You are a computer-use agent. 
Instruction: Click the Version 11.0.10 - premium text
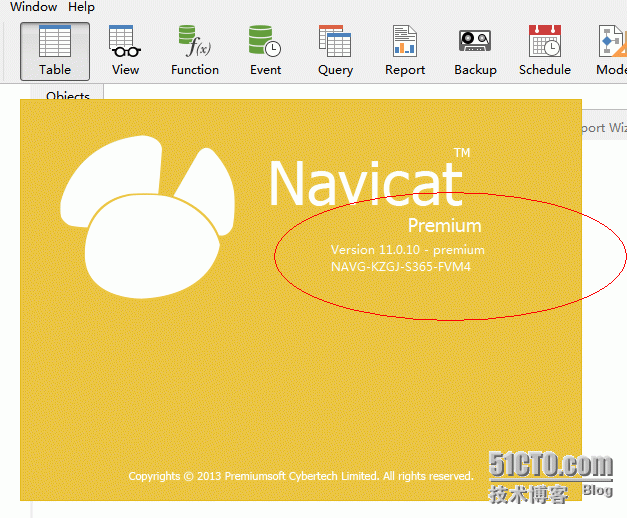tap(407, 250)
